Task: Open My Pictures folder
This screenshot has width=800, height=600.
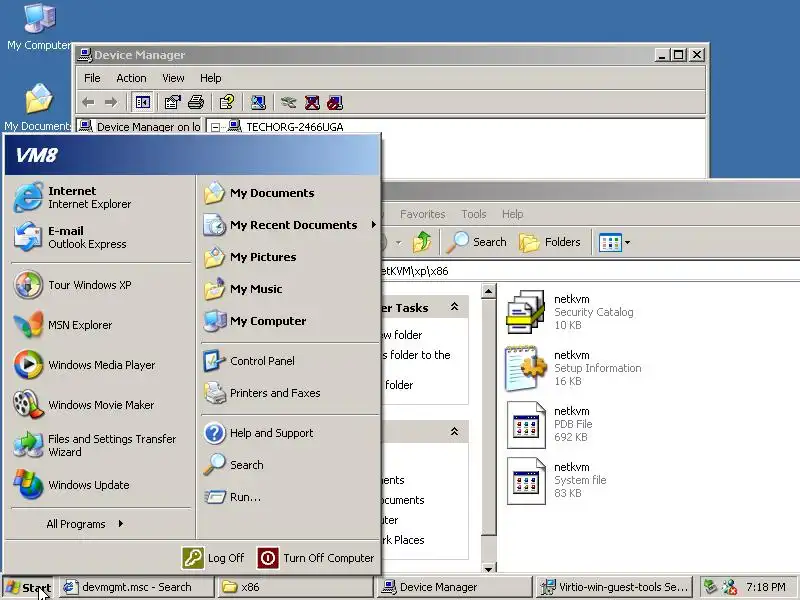Action: 289,257
